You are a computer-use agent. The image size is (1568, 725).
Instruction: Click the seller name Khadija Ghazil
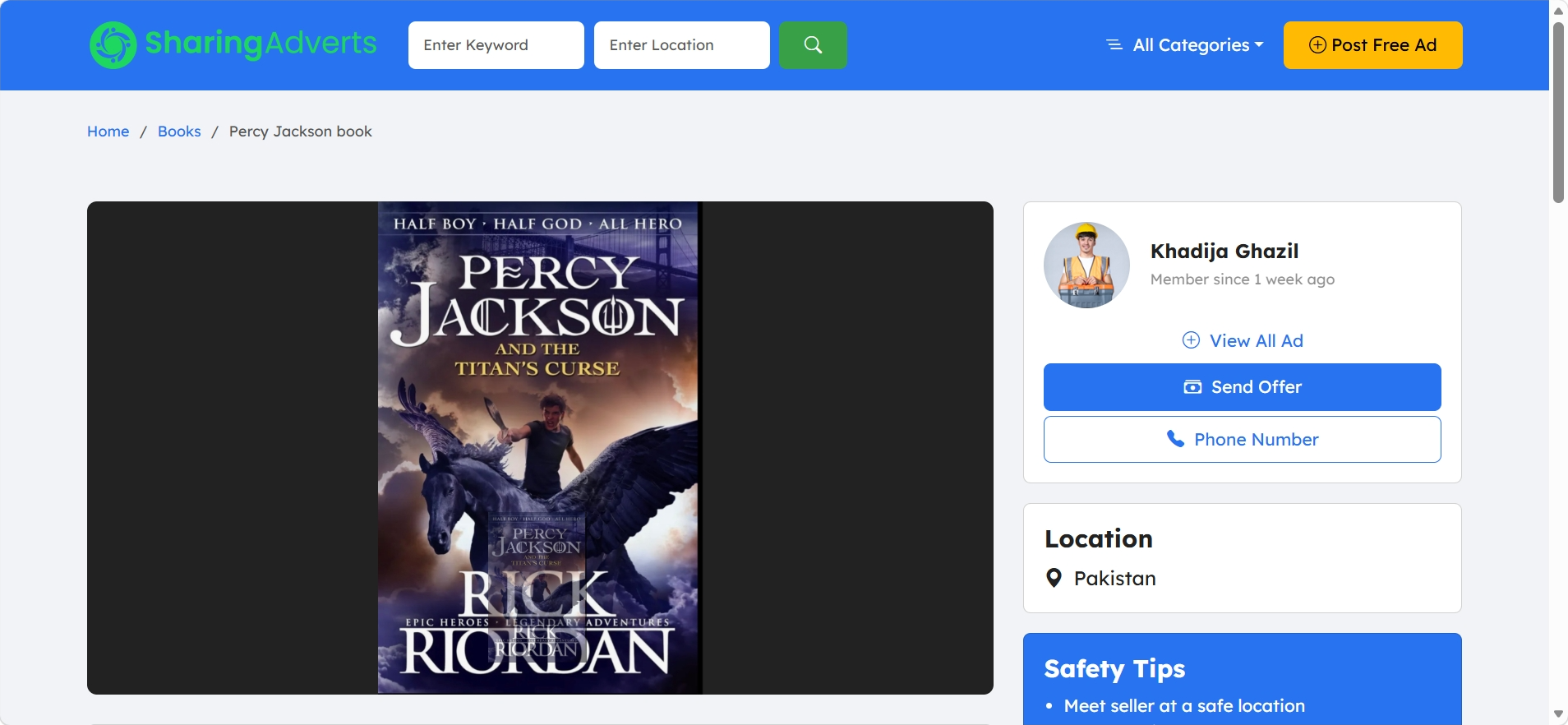[x=1224, y=251]
